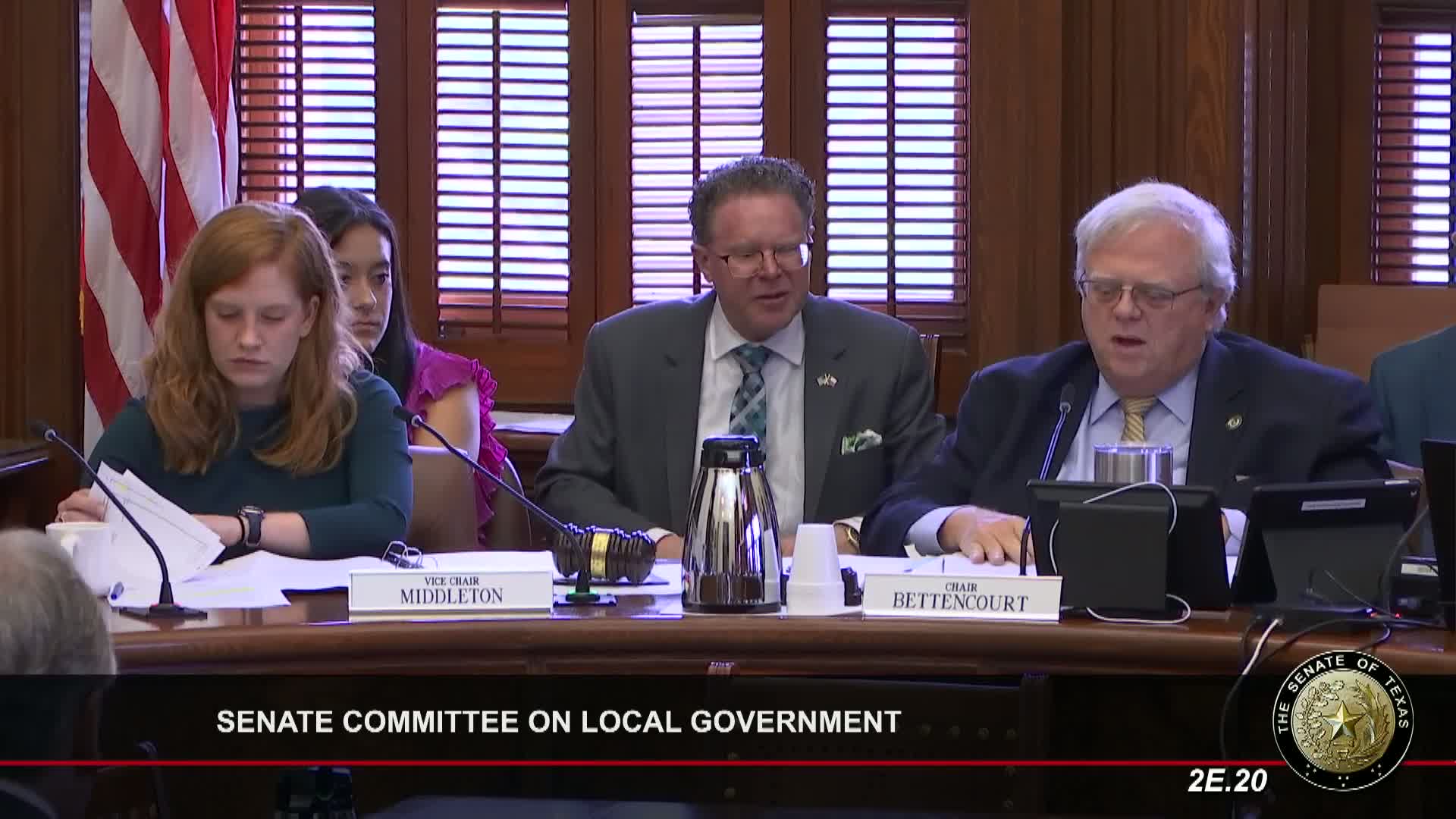The image size is (1456, 819).
Task: Click the 2E.20 room label
Action: click(1226, 781)
